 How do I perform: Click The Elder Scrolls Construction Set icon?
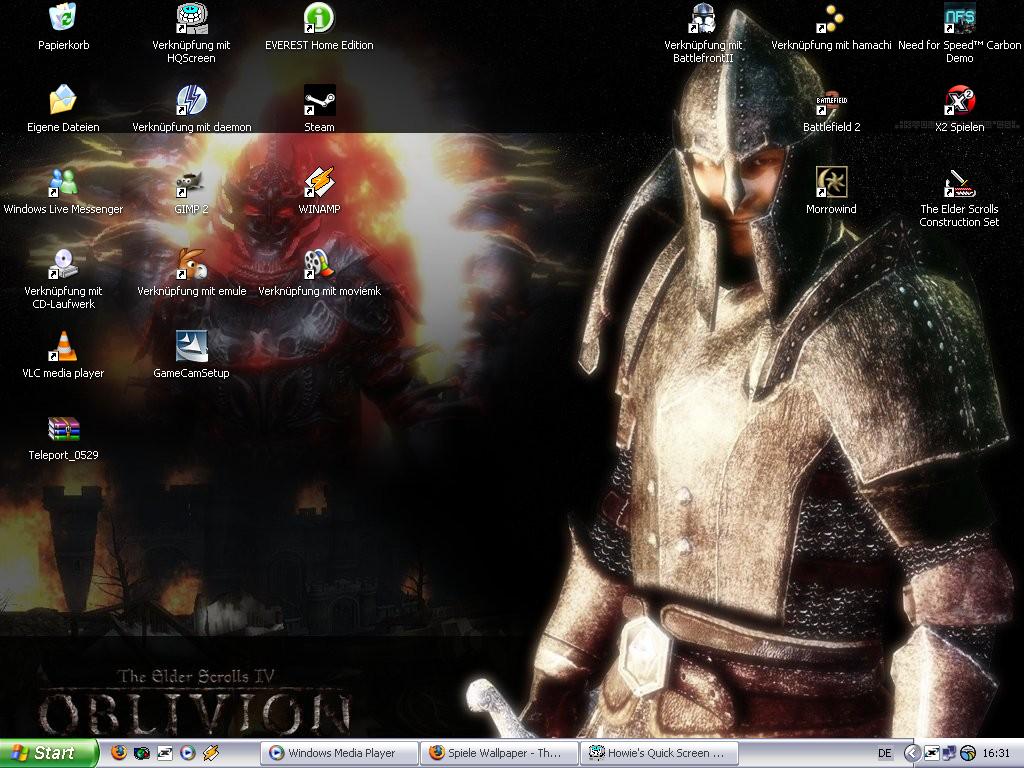pos(959,182)
